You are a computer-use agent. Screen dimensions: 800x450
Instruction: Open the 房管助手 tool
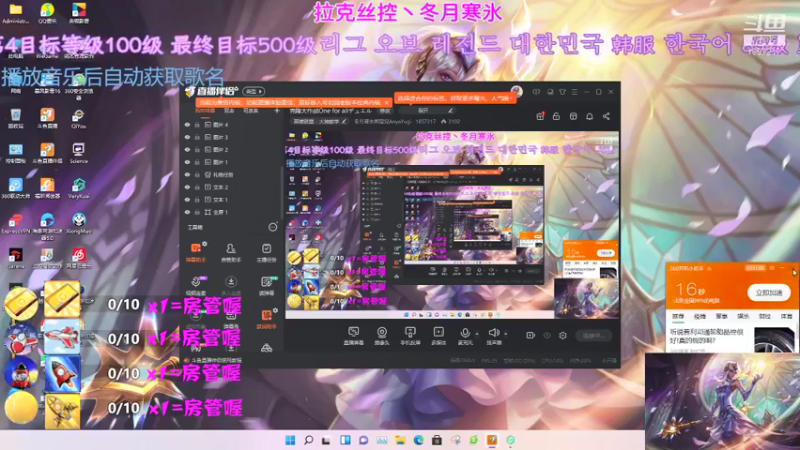click(x=231, y=253)
